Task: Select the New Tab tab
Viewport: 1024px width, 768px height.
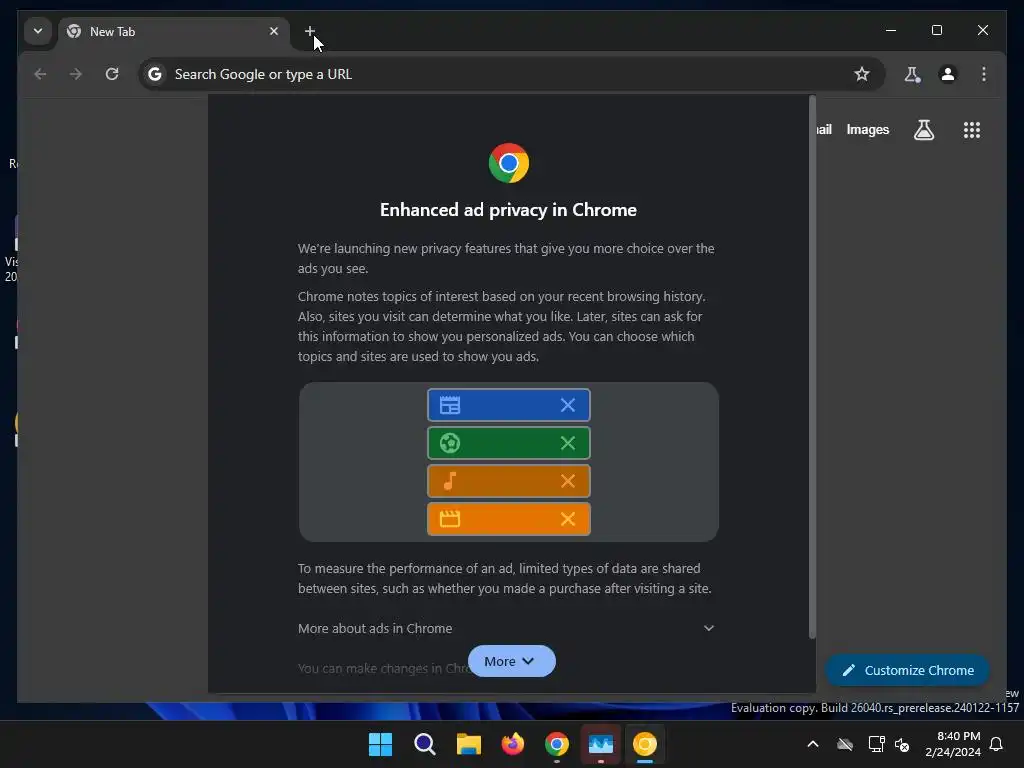Action: tap(174, 31)
